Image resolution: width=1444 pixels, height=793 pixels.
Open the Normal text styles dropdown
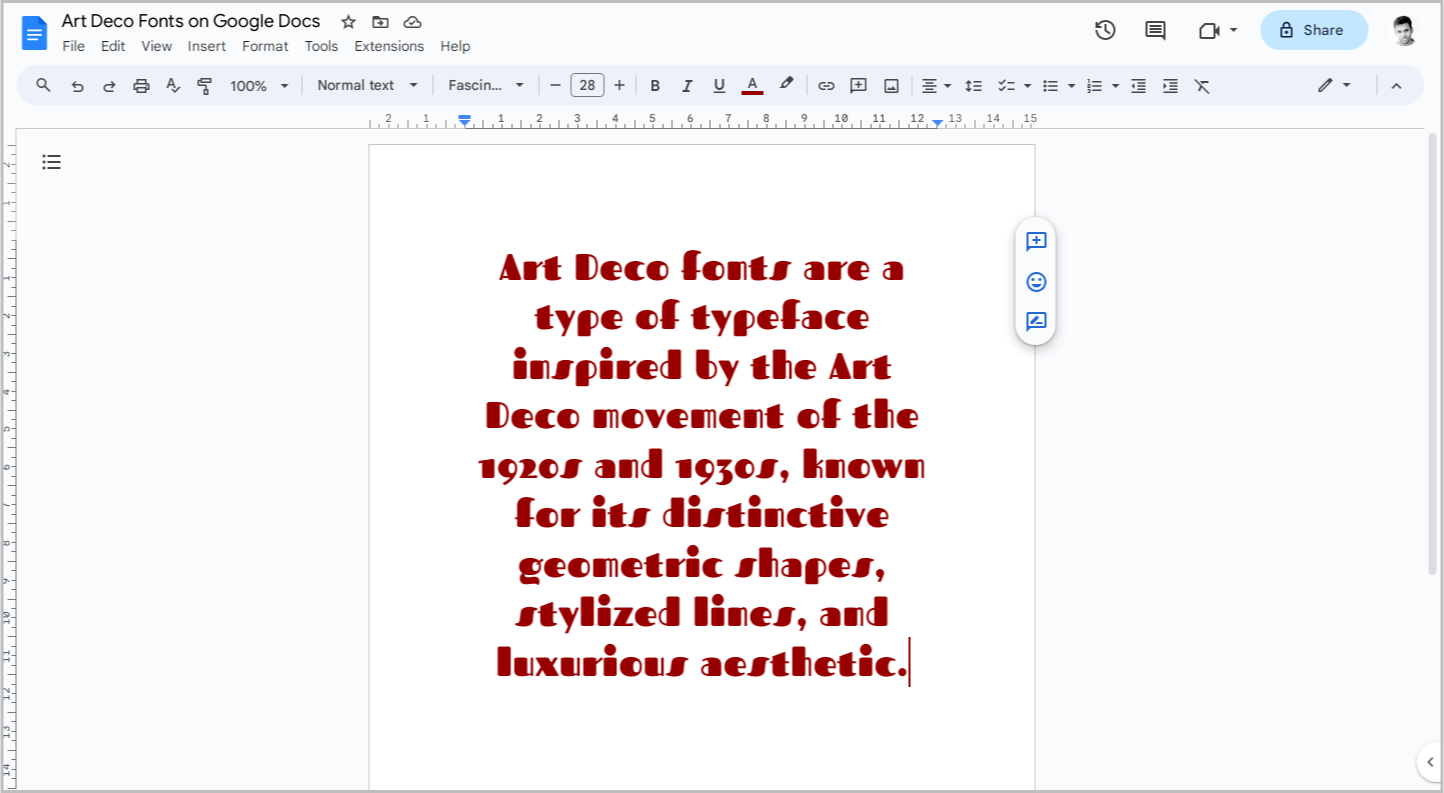[x=366, y=85]
